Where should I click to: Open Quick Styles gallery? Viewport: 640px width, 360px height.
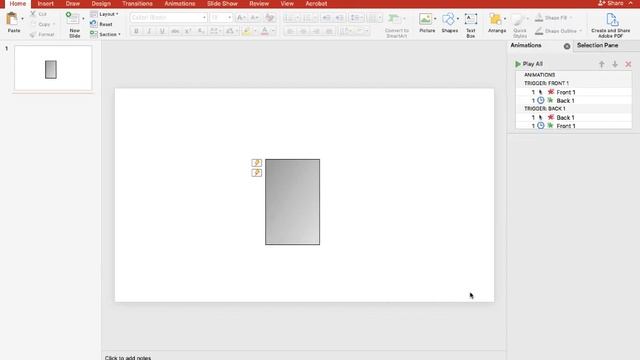pos(520,25)
